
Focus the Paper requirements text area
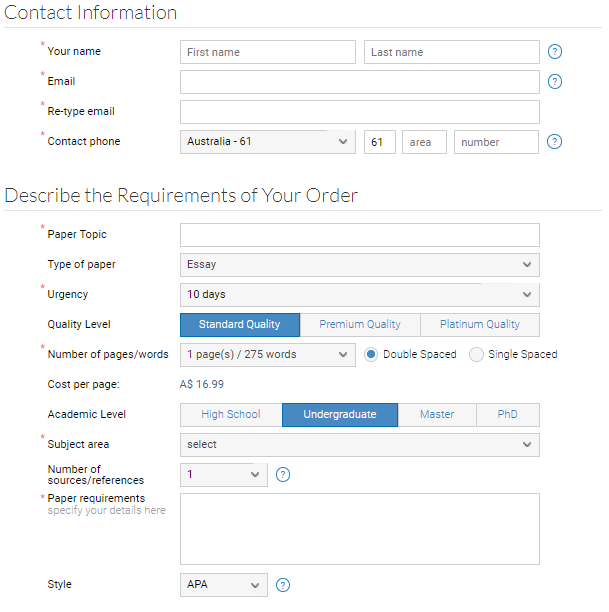pos(360,529)
